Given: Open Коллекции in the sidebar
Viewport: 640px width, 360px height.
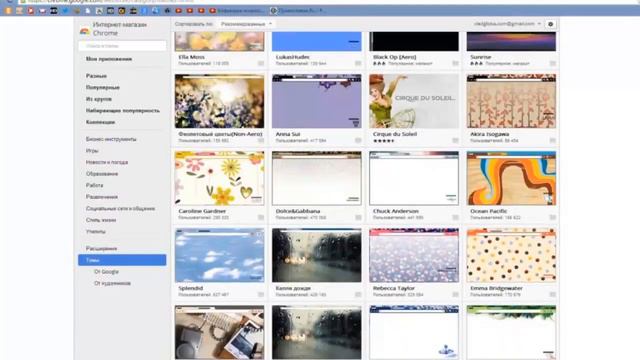Looking at the screenshot, I should pyautogui.click(x=100, y=122).
